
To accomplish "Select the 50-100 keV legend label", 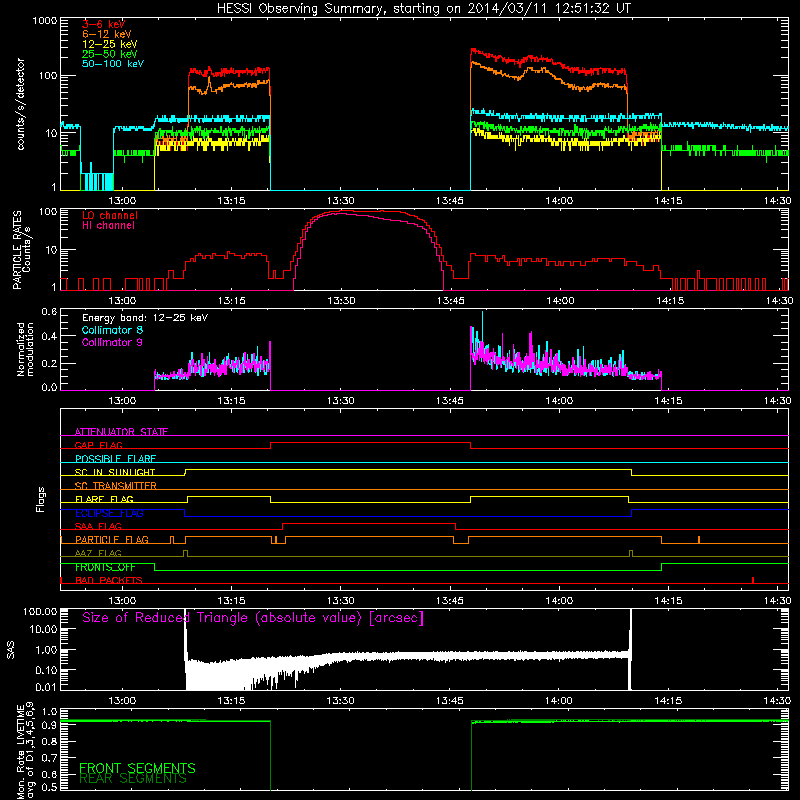I will pos(113,64).
